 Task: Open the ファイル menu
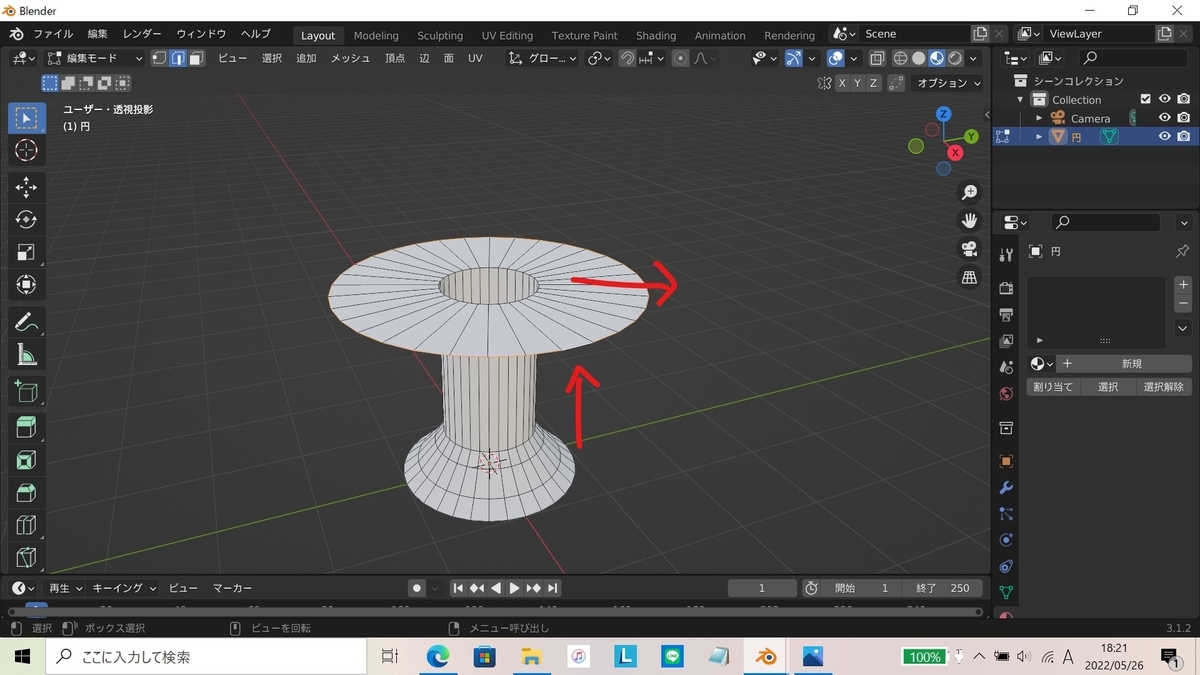(x=53, y=34)
